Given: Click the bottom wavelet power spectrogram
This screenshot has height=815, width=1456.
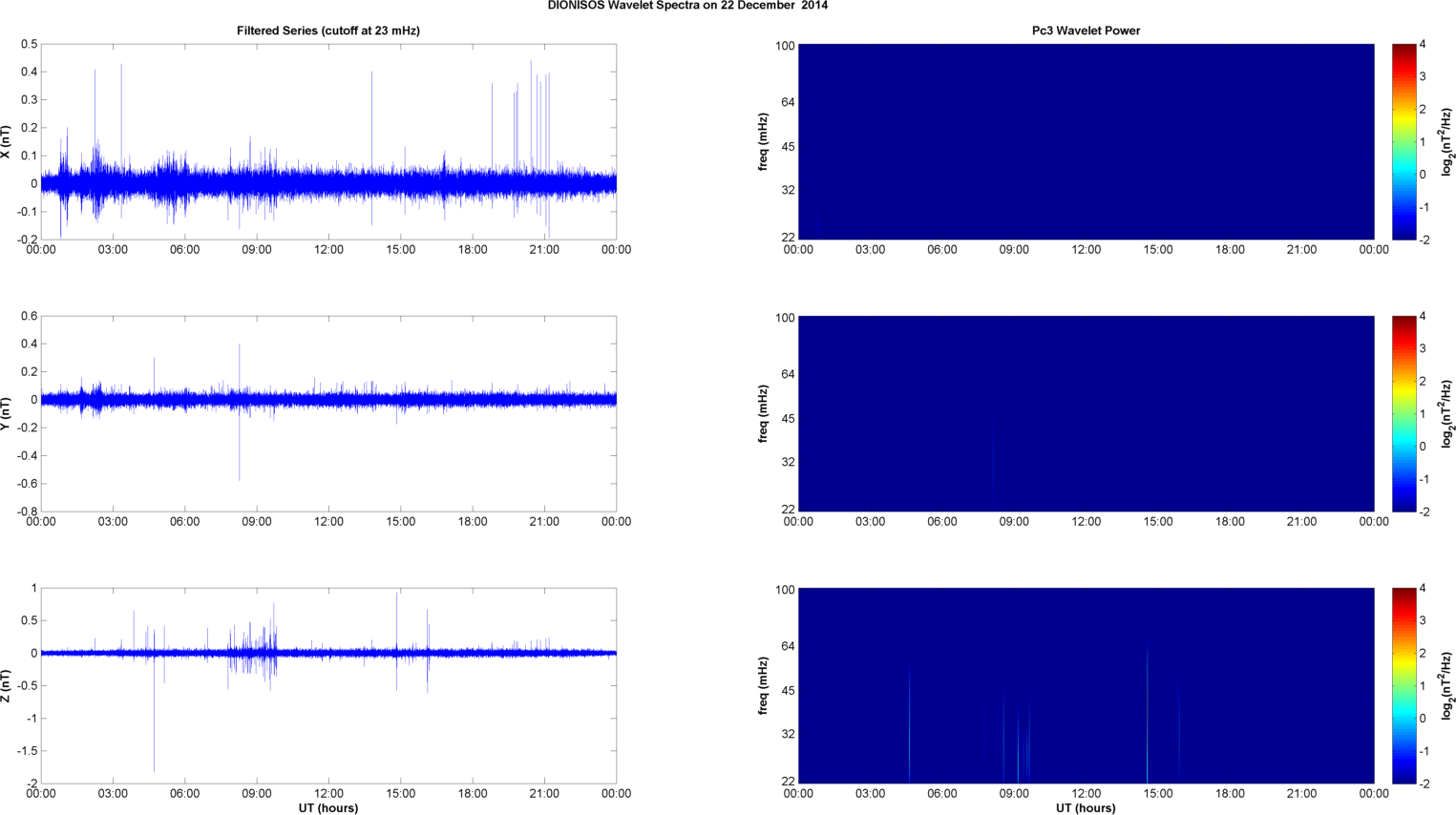Looking at the screenshot, I should pyautogui.click(x=1086, y=686).
